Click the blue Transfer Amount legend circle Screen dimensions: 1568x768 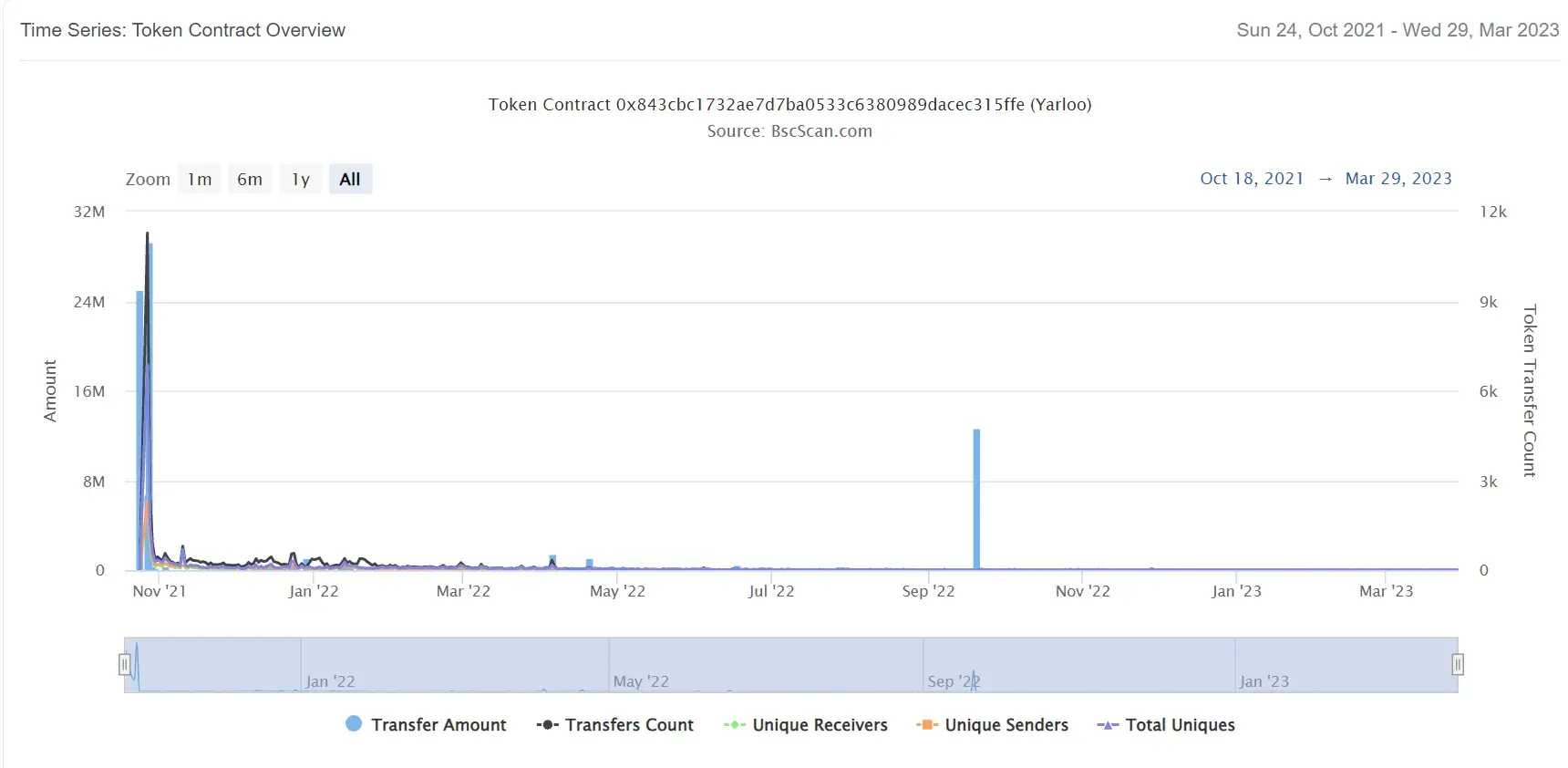(x=354, y=723)
